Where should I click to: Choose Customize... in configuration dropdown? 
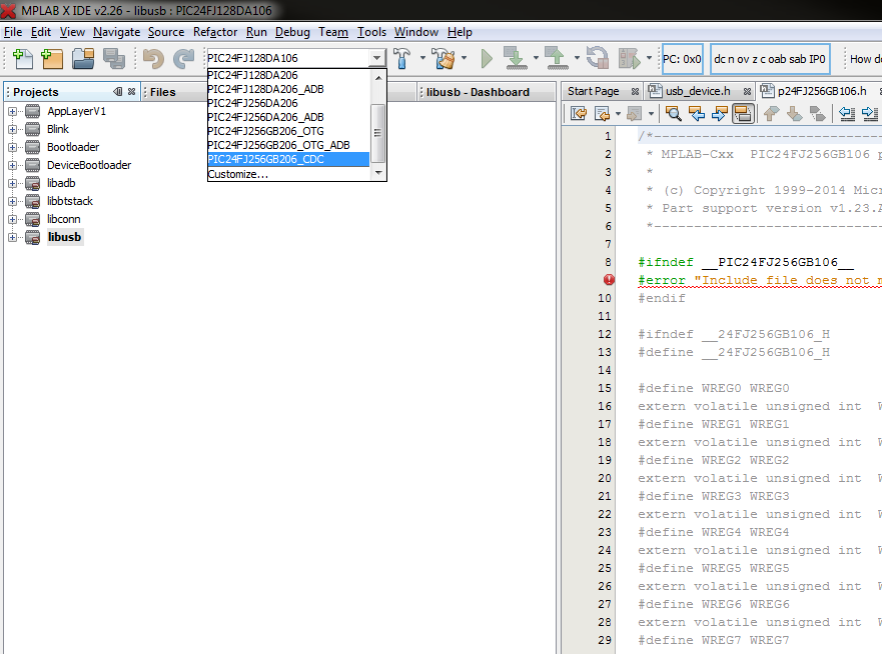(238, 174)
